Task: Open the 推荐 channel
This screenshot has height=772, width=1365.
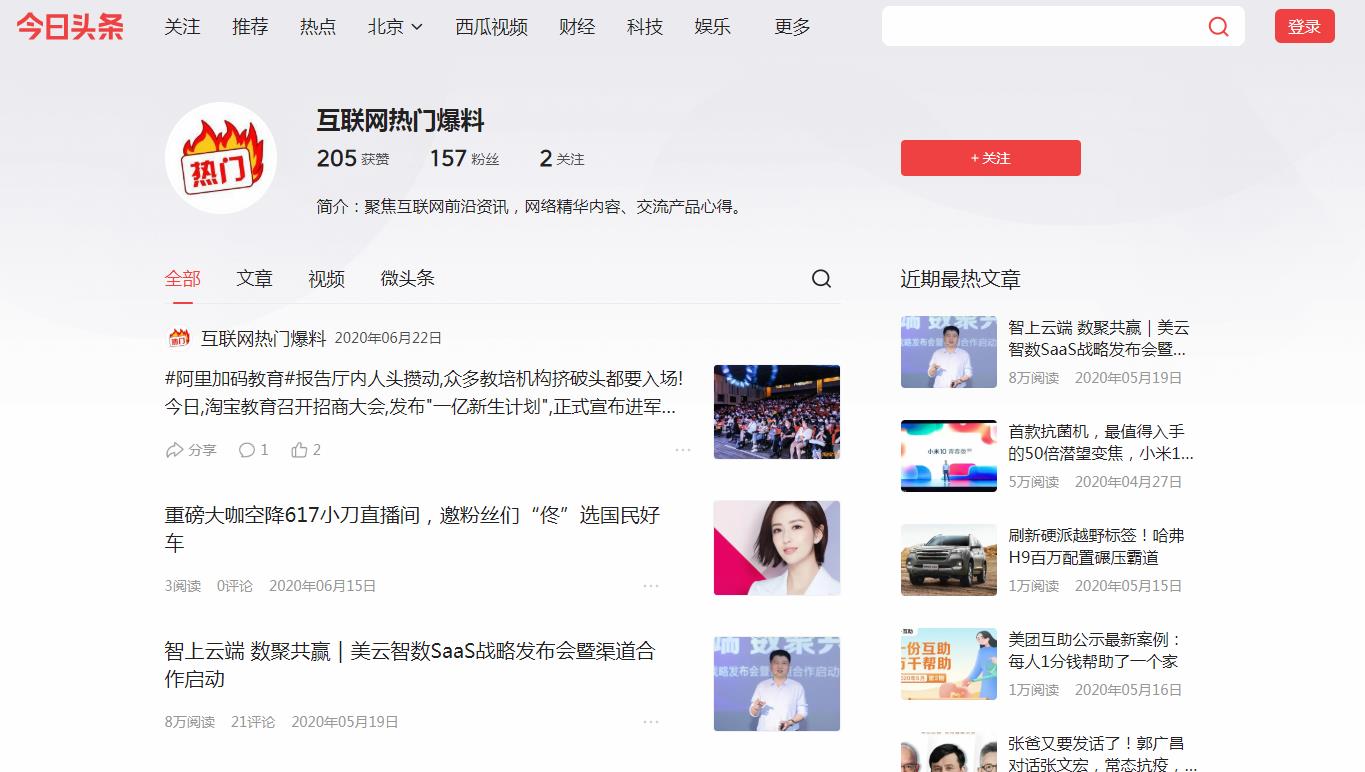Action: [x=250, y=27]
